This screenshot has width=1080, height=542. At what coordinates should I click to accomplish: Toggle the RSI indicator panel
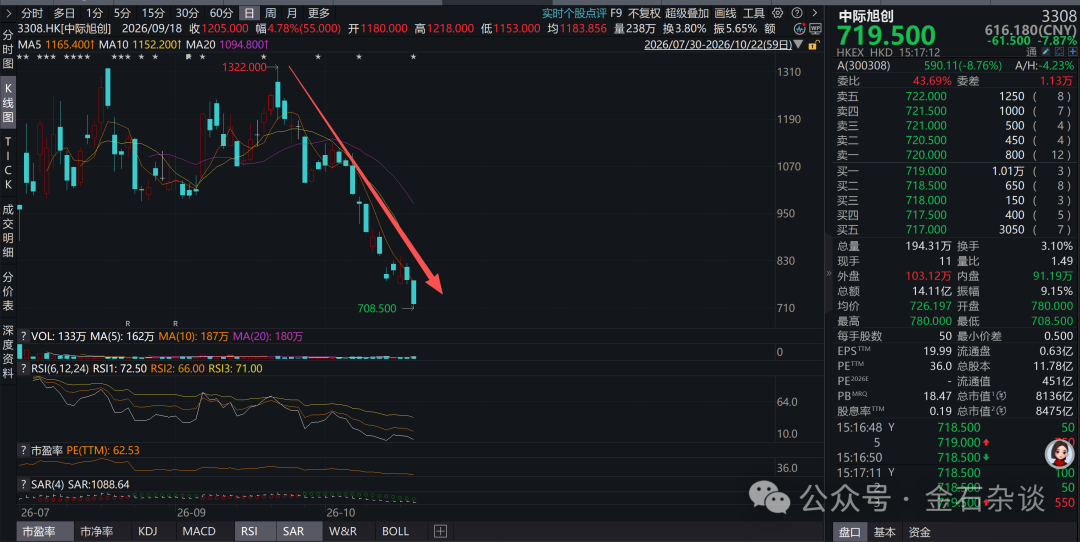[x=249, y=531]
